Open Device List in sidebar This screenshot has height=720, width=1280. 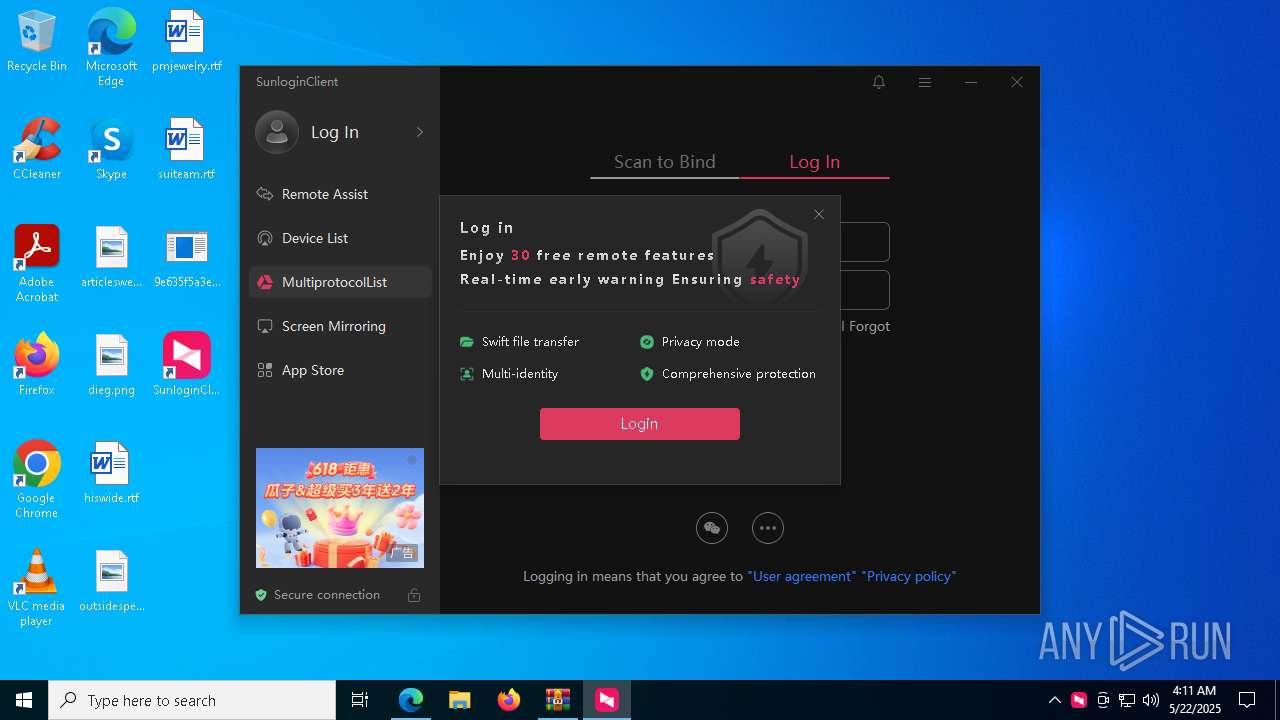[340, 238]
